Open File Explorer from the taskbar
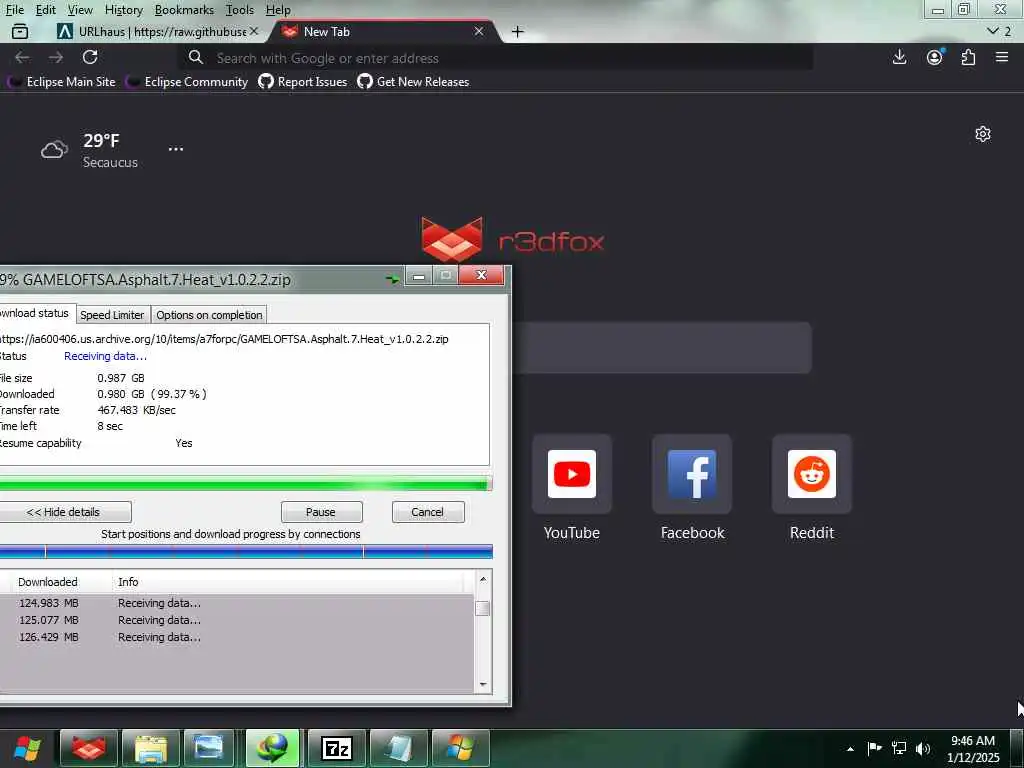 click(x=151, y=748)
